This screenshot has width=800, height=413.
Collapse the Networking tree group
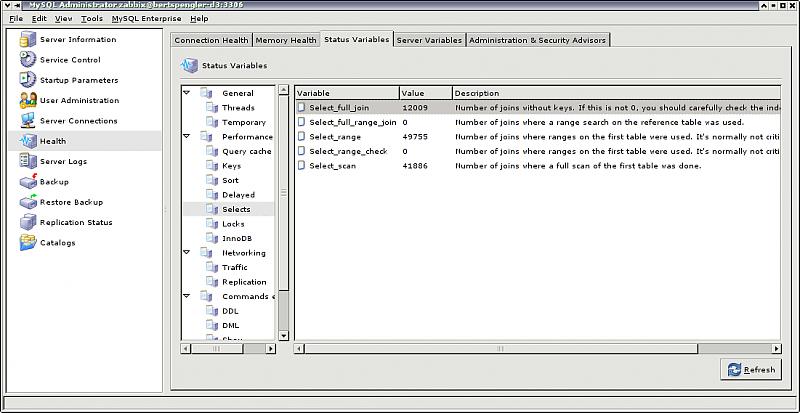[x=187, y=253]
